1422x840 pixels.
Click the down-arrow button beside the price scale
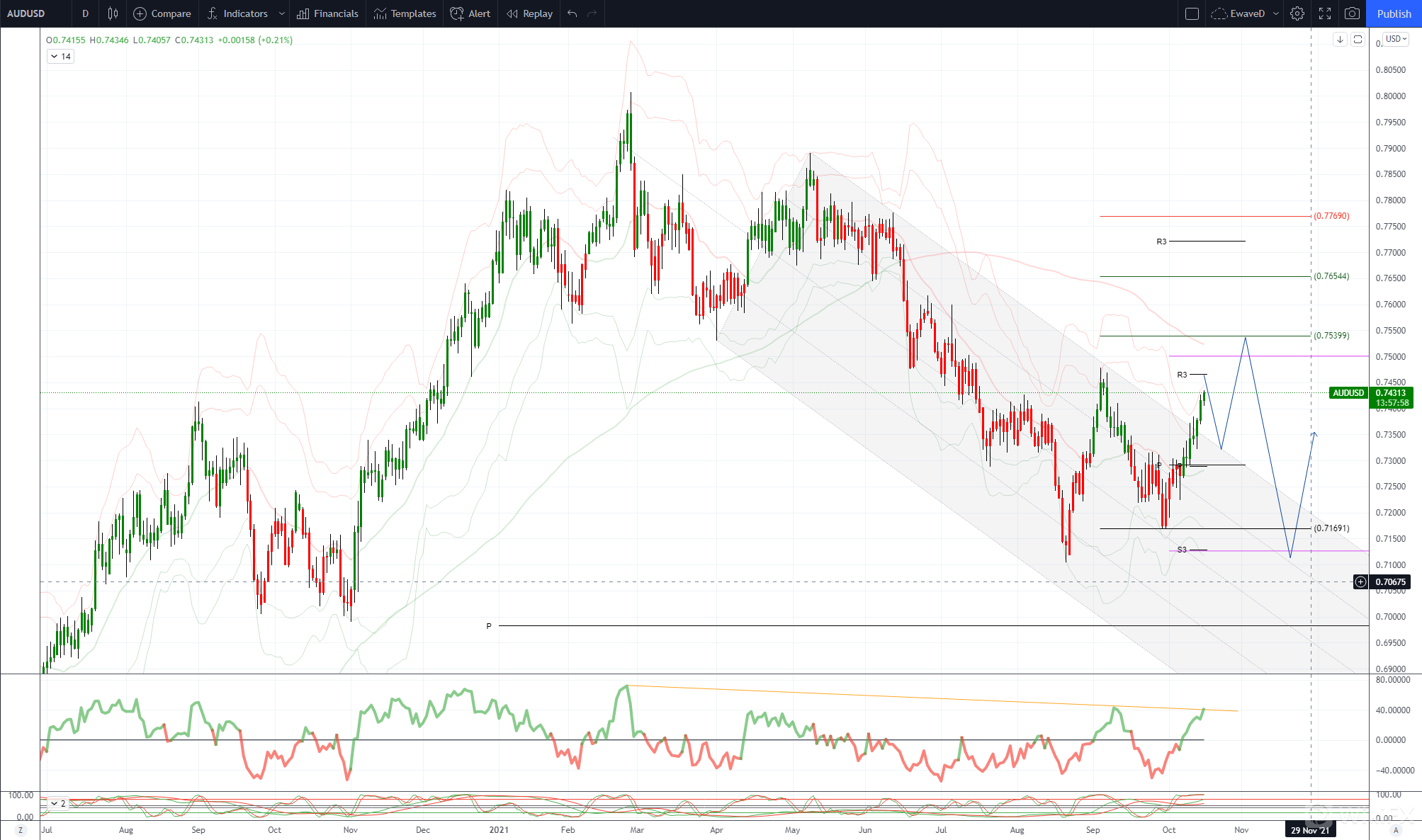1339,40
